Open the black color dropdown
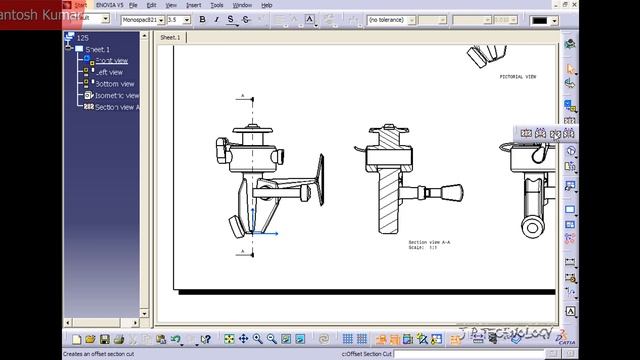 click(554, 20)
